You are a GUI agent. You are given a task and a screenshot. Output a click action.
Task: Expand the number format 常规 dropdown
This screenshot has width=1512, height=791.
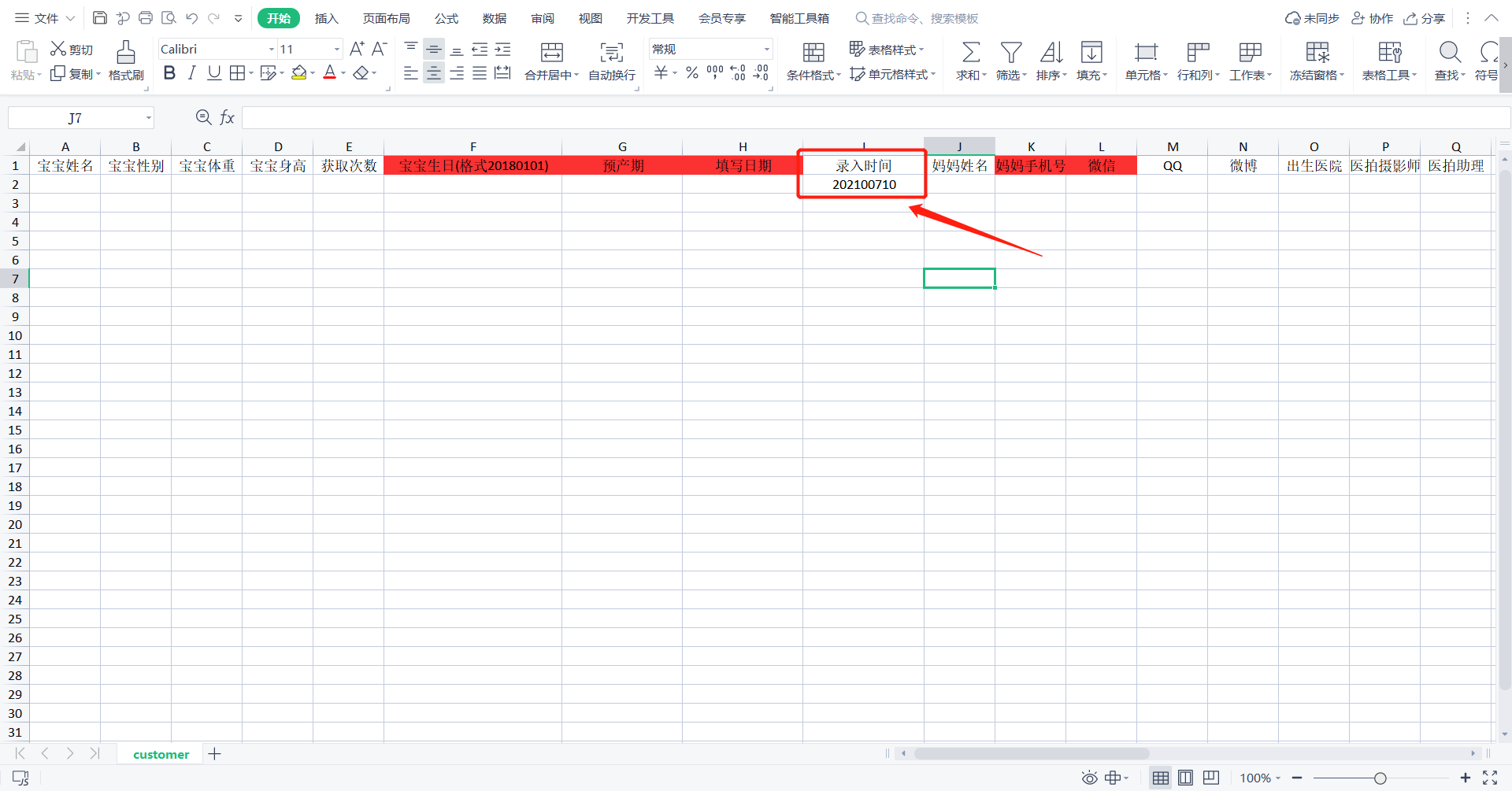click(x=766, y=50)
